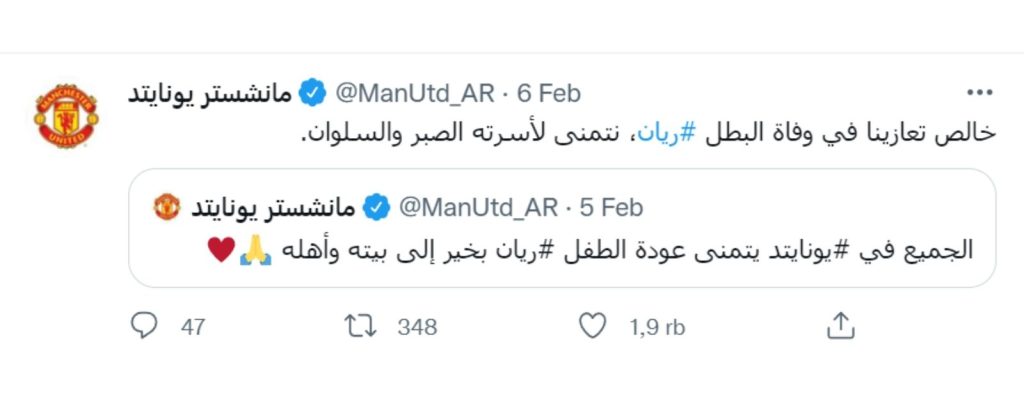Click the reply speech bubble icon
This screenshot has height=413, width=1024.
point(144,325)
